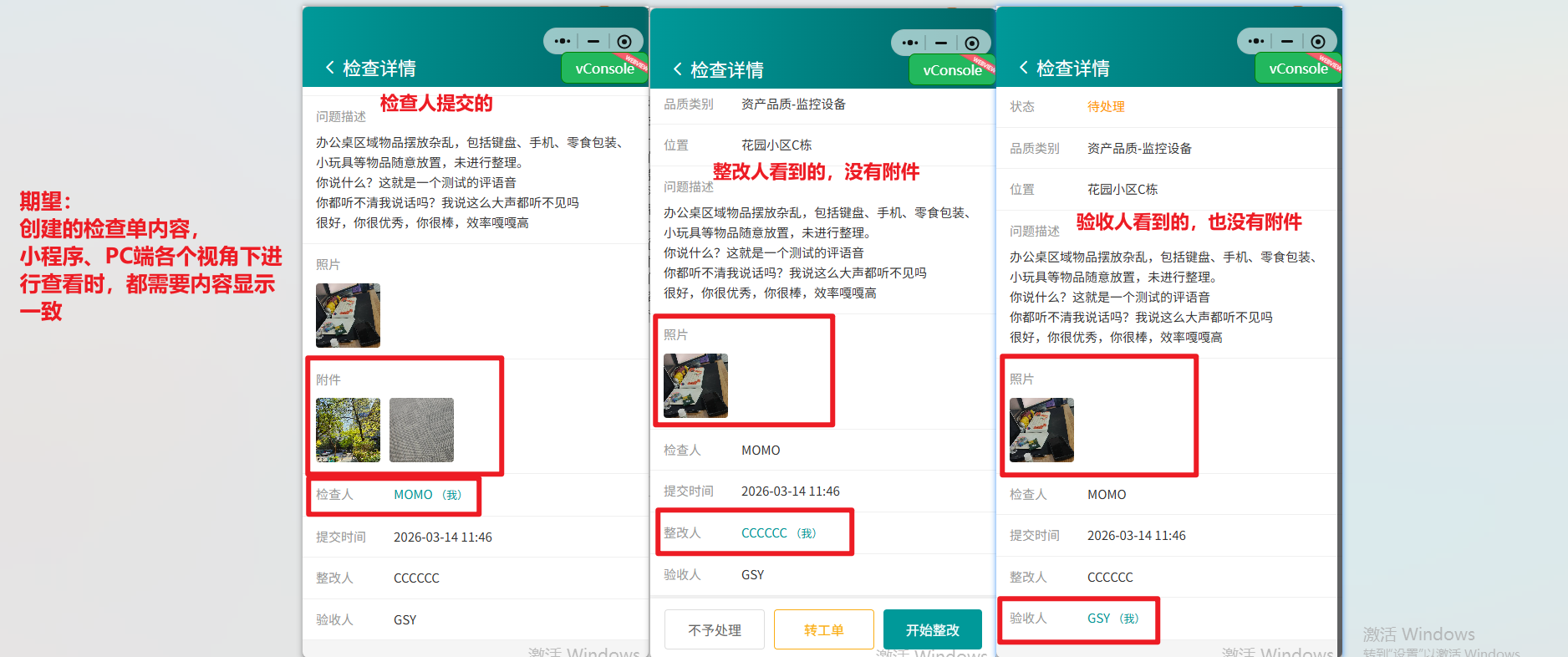Click acceptor GSY in left panel
The width and height of the screenshot is (1568, 657).
click(x=405, y=620)
